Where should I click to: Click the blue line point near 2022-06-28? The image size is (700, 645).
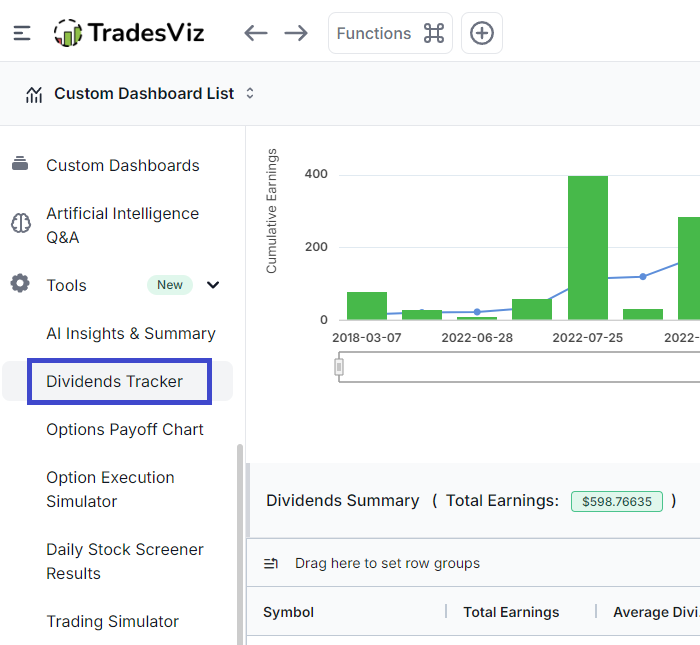pyautogui.click(x=477, y=312)
